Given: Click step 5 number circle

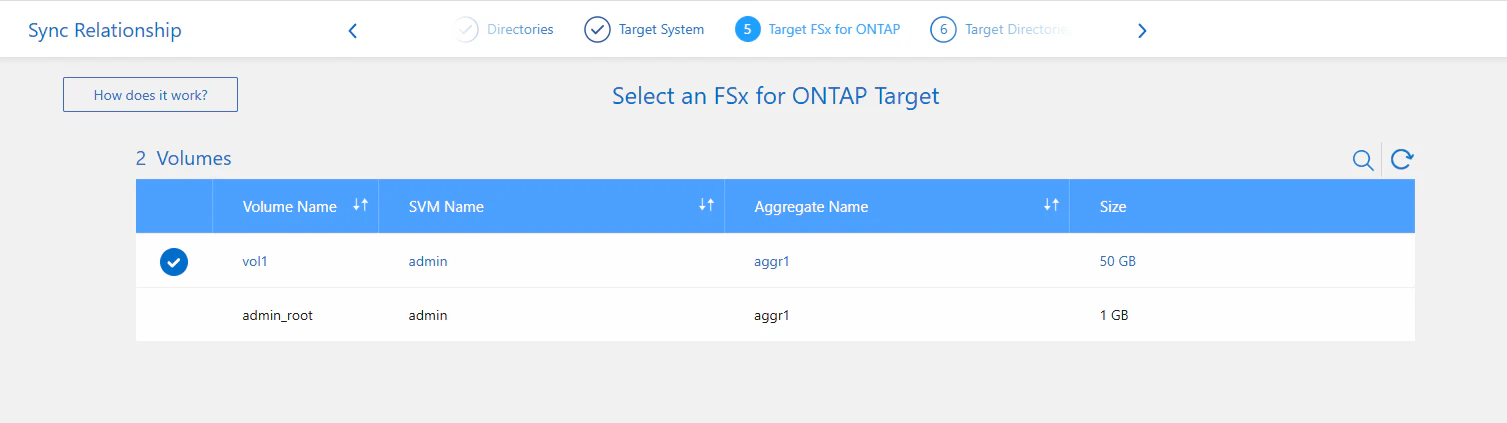Looking at the screenshot, I should coord(747,29).
